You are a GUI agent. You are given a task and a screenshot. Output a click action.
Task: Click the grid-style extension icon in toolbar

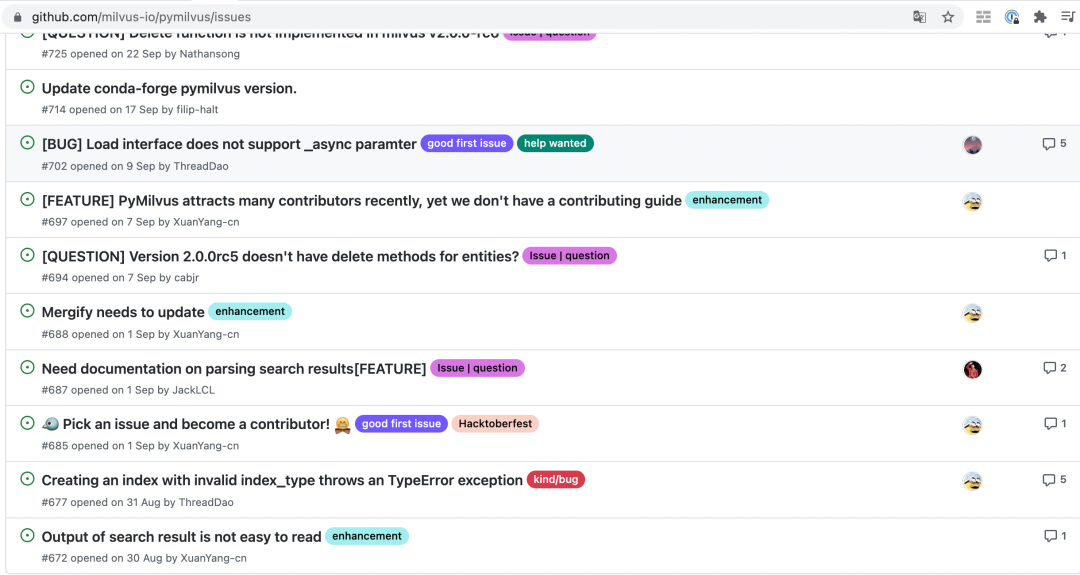click(x=983, y=17)
